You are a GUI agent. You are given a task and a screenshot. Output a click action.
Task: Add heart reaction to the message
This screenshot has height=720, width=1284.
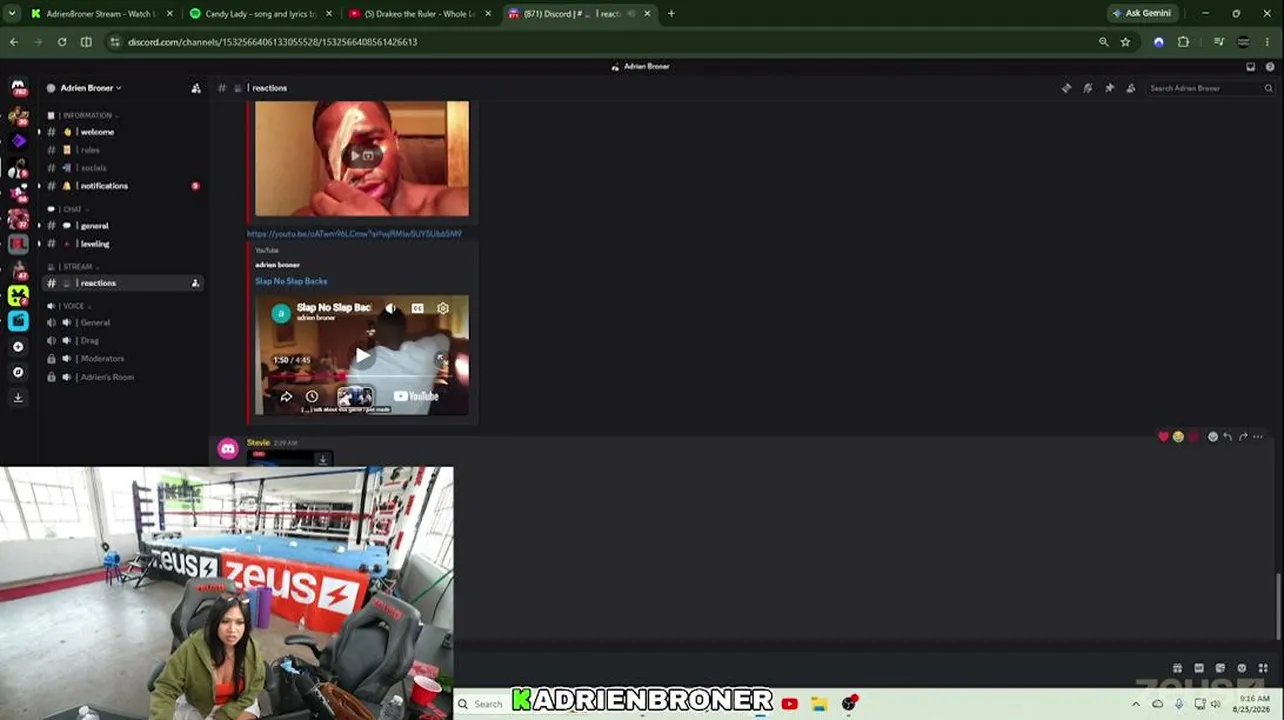coord(1163,437)
